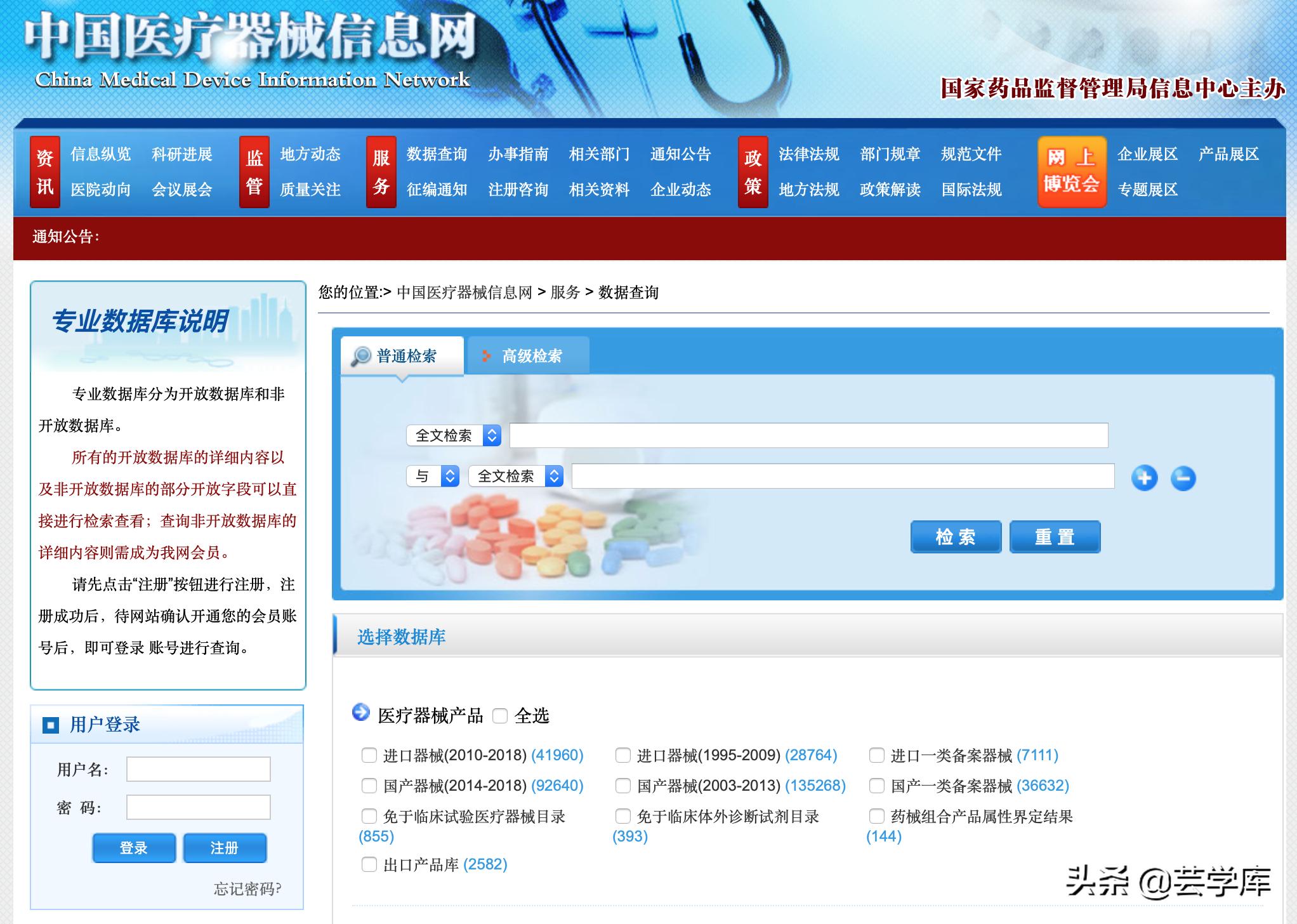The width and height of the screenshot is (1297, 924).
Task: Click inside the 用户名 input field
Action: (197, 769)
